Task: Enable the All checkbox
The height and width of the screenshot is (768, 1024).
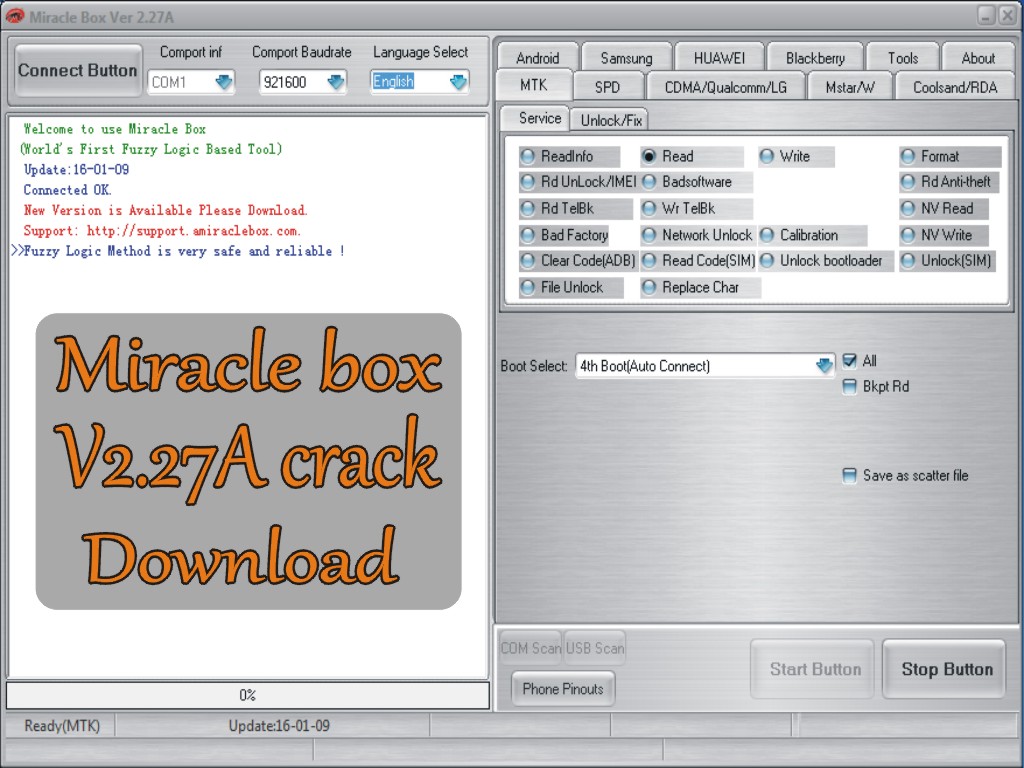Action: pos(850,361)
